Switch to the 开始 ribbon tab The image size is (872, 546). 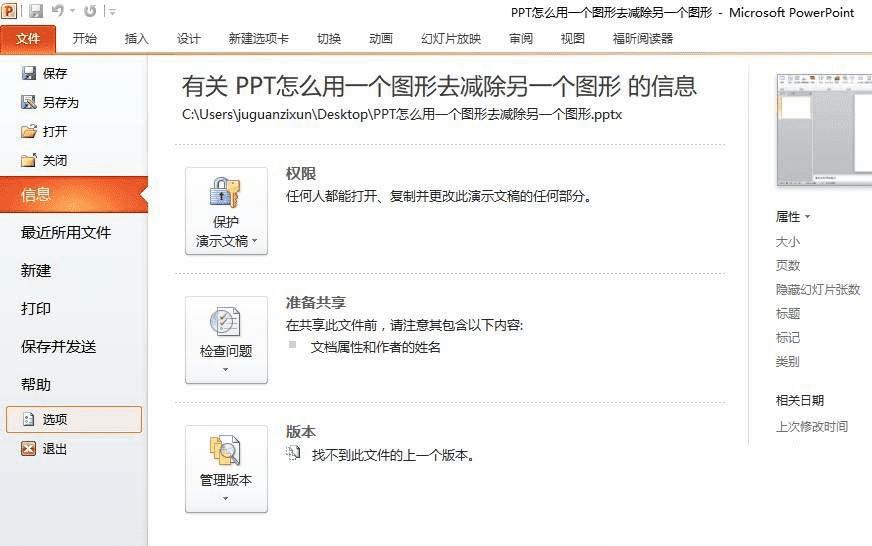(x=85, y=38)
